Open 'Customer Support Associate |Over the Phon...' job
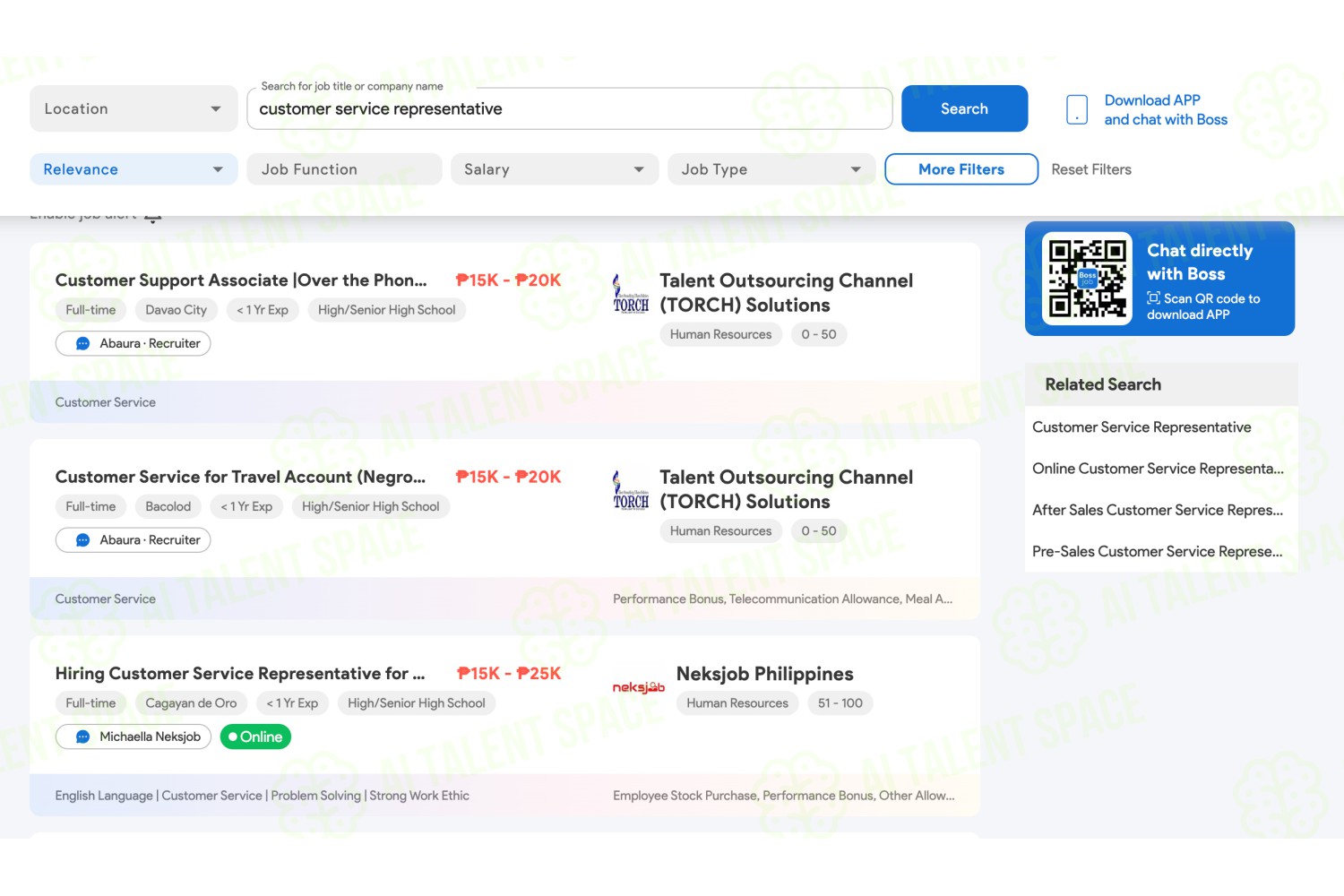1344x896 pixels. coord(241,280)
